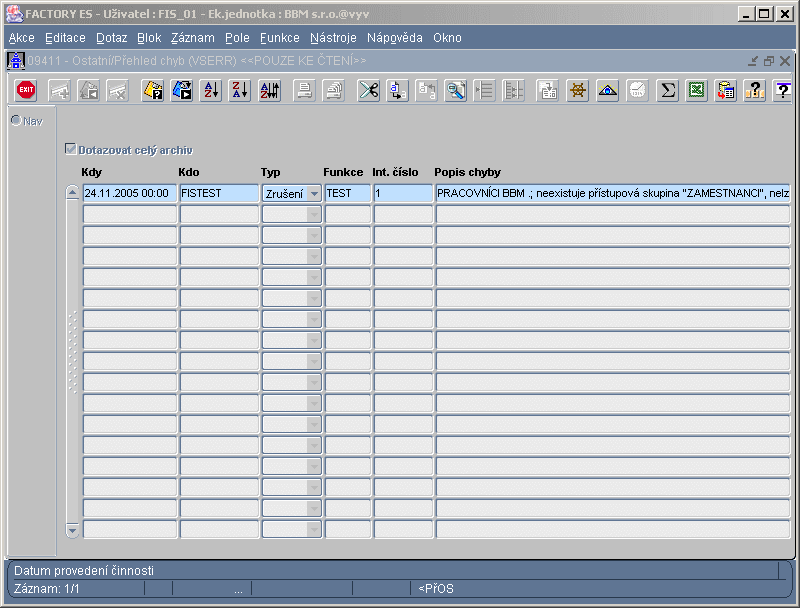Click the record scroll up arrow button
Screen dimensions: 800x608
[x=72, y=192]
